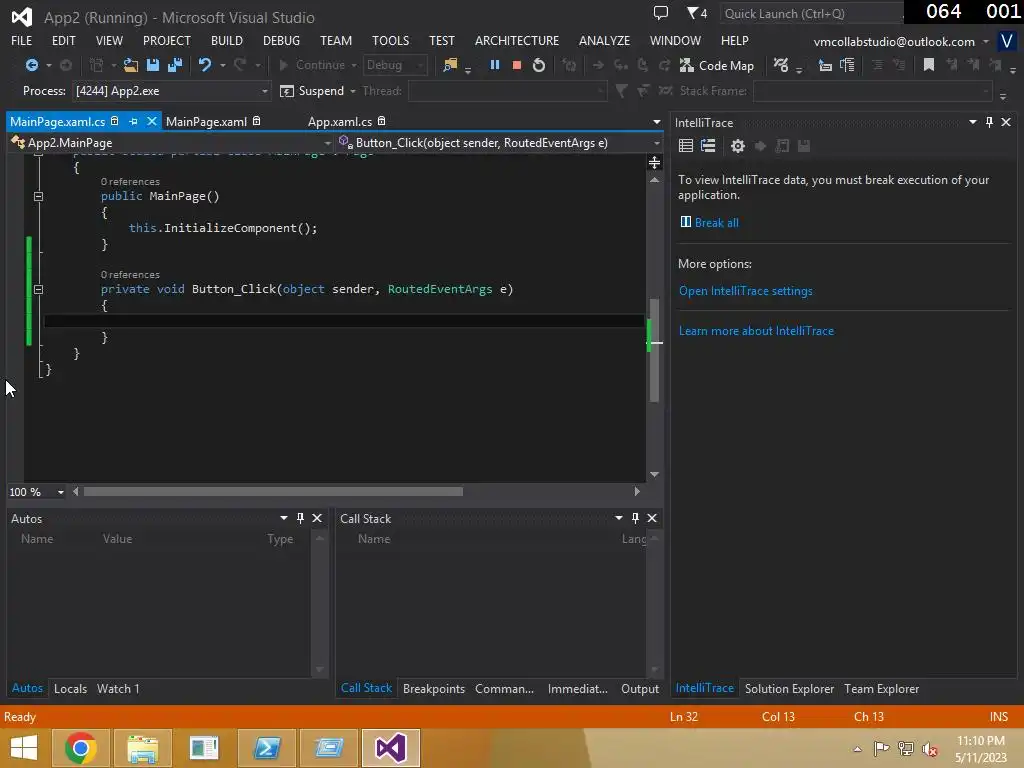Open the document tabs overflow dropdown
Screen dimensions: 1024x768
tap(656, 122)
